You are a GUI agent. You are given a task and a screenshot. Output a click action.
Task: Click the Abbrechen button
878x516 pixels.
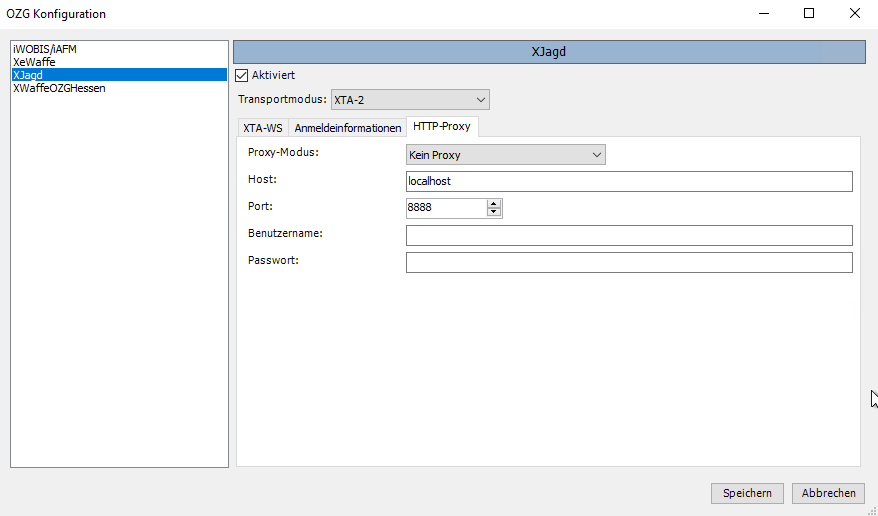(828, 493)
